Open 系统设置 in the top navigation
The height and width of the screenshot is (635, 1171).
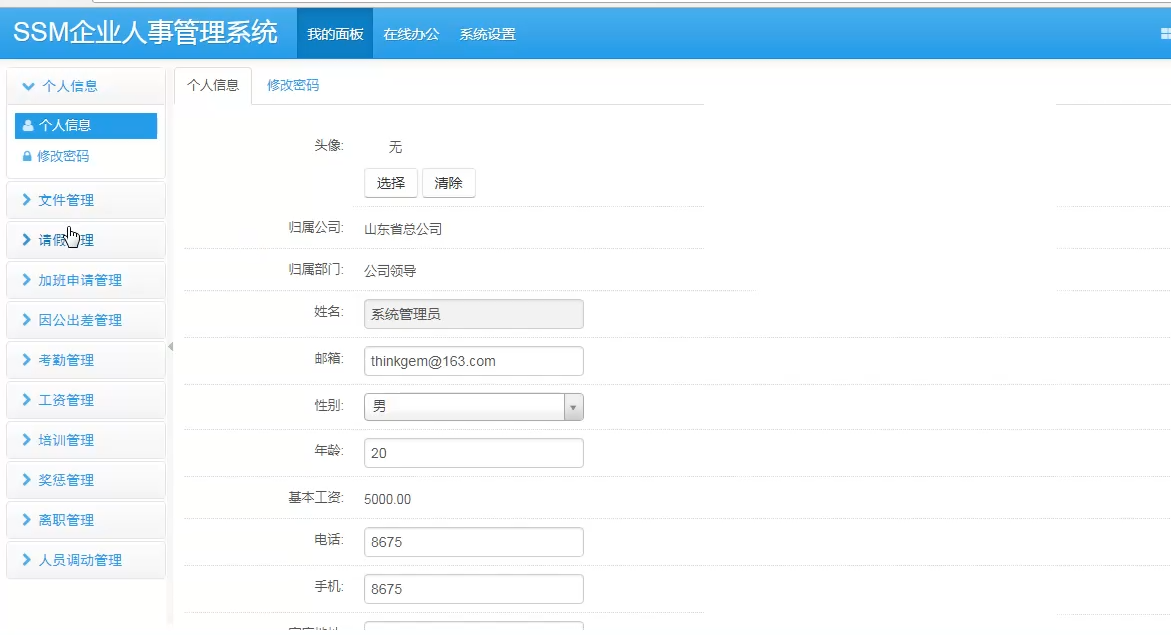(488, 34)
